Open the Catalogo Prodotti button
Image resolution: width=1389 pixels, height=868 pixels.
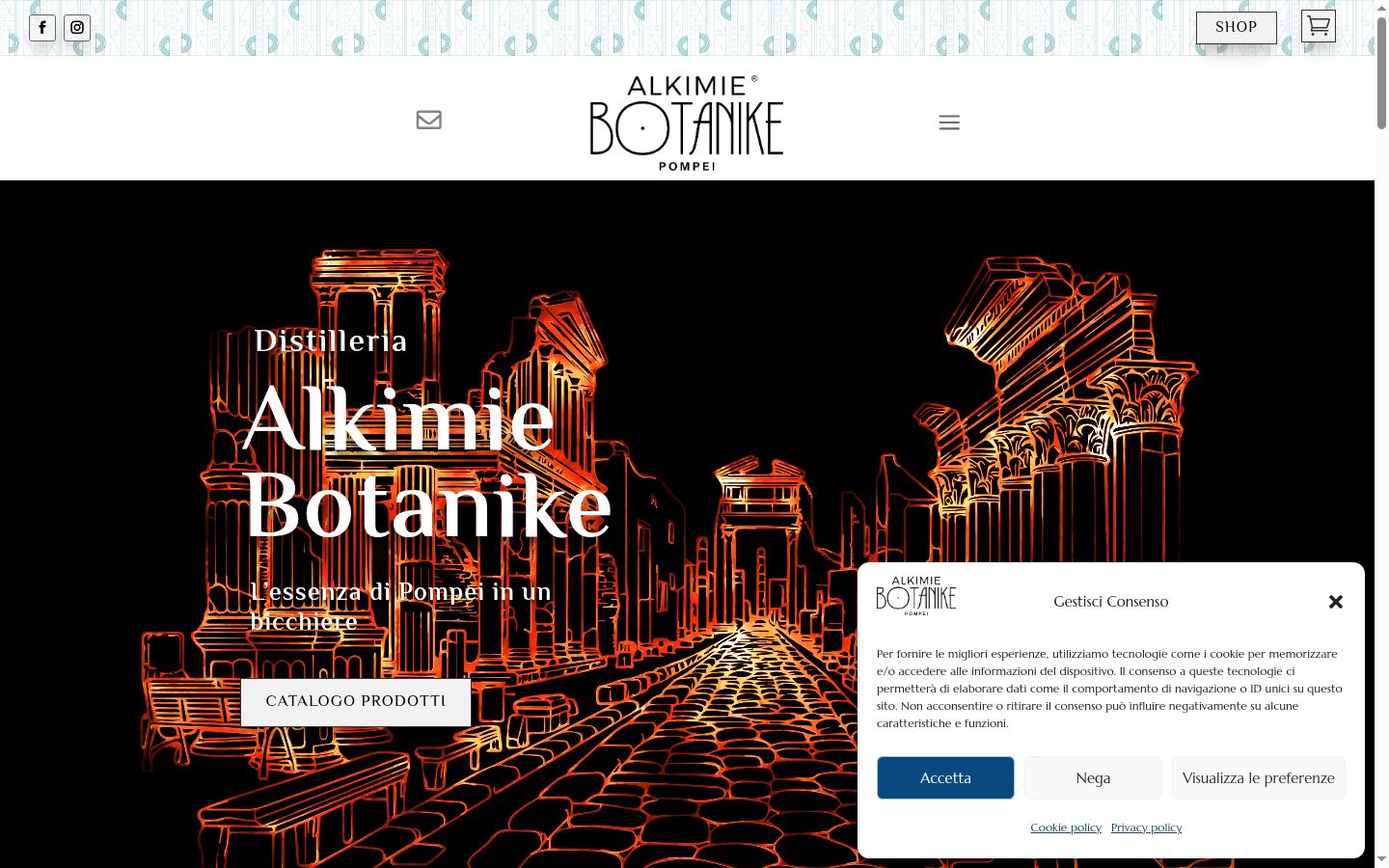(x=356, y=701)
